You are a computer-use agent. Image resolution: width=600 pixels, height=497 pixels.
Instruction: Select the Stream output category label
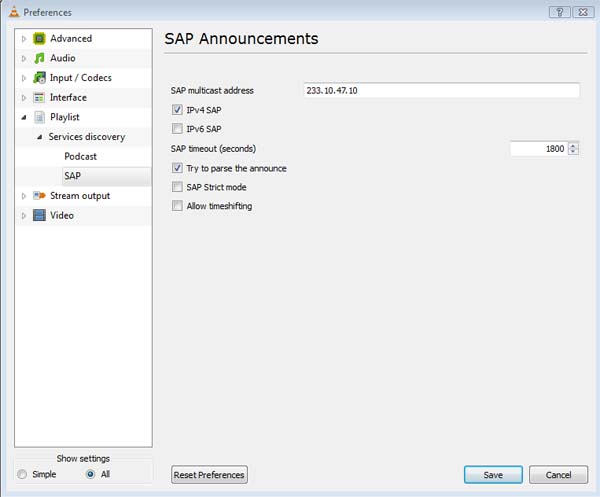(80, 196)
